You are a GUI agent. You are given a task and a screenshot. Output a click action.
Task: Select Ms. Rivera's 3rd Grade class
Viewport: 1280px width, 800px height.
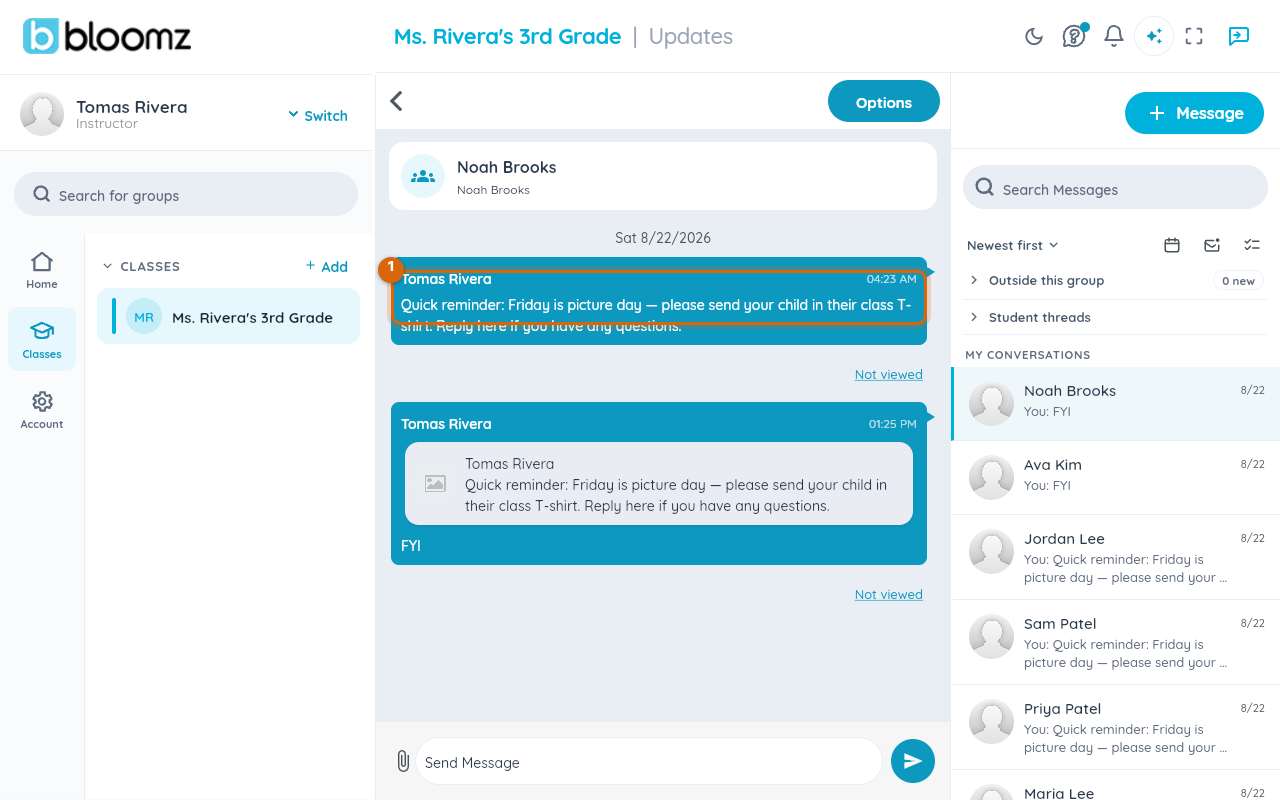tap(228, 316)
